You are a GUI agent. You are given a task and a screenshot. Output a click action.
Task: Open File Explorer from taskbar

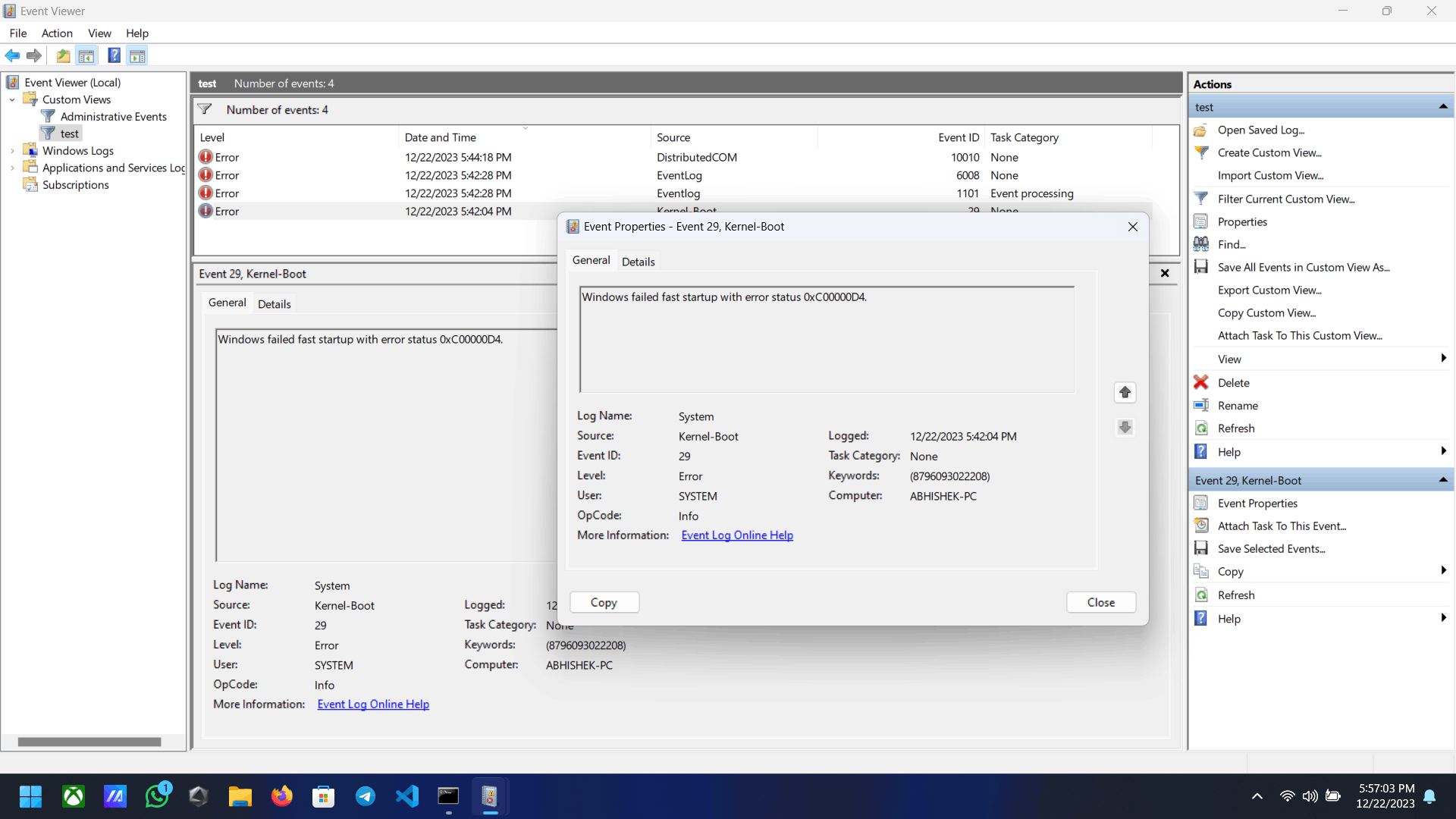(240, 796)
